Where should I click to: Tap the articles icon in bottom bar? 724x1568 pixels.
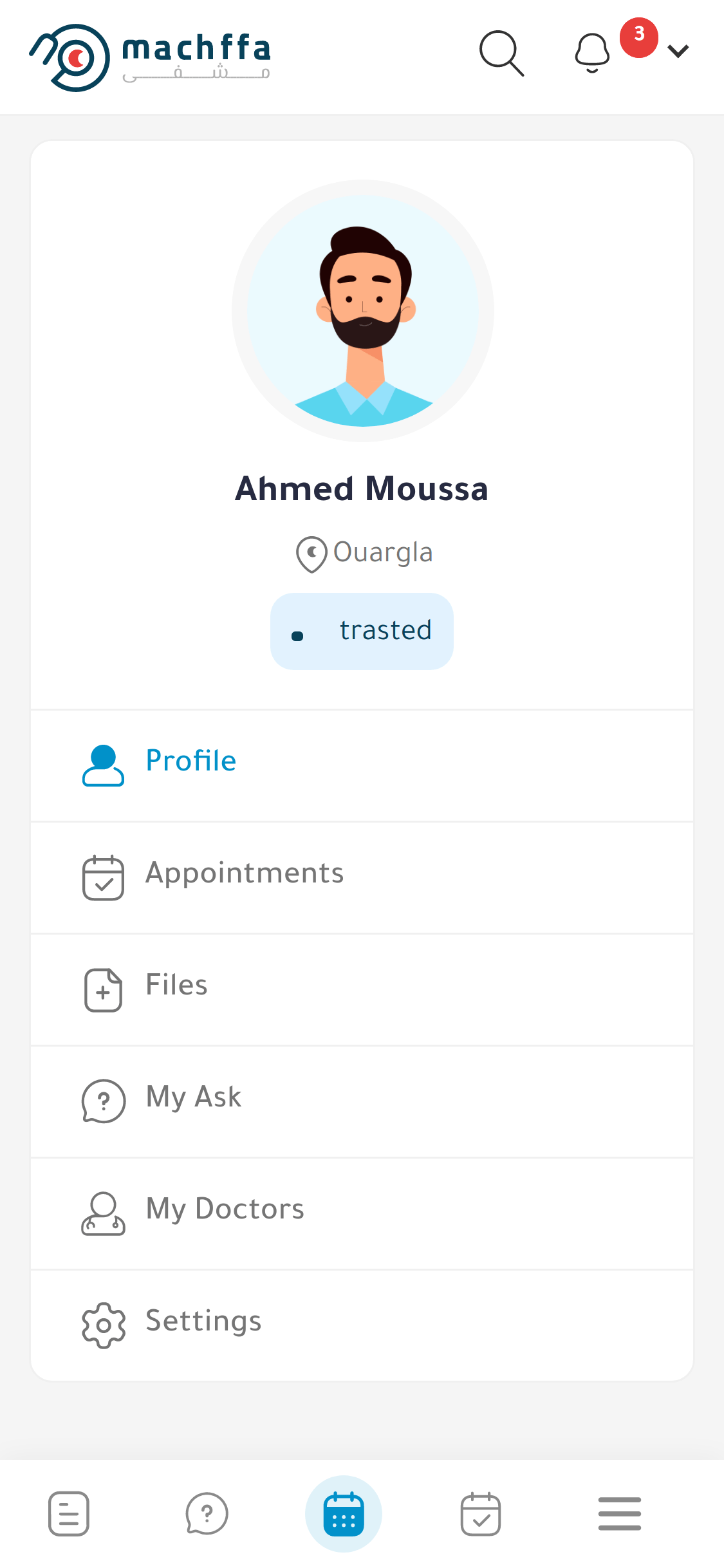click(69, 1513)
